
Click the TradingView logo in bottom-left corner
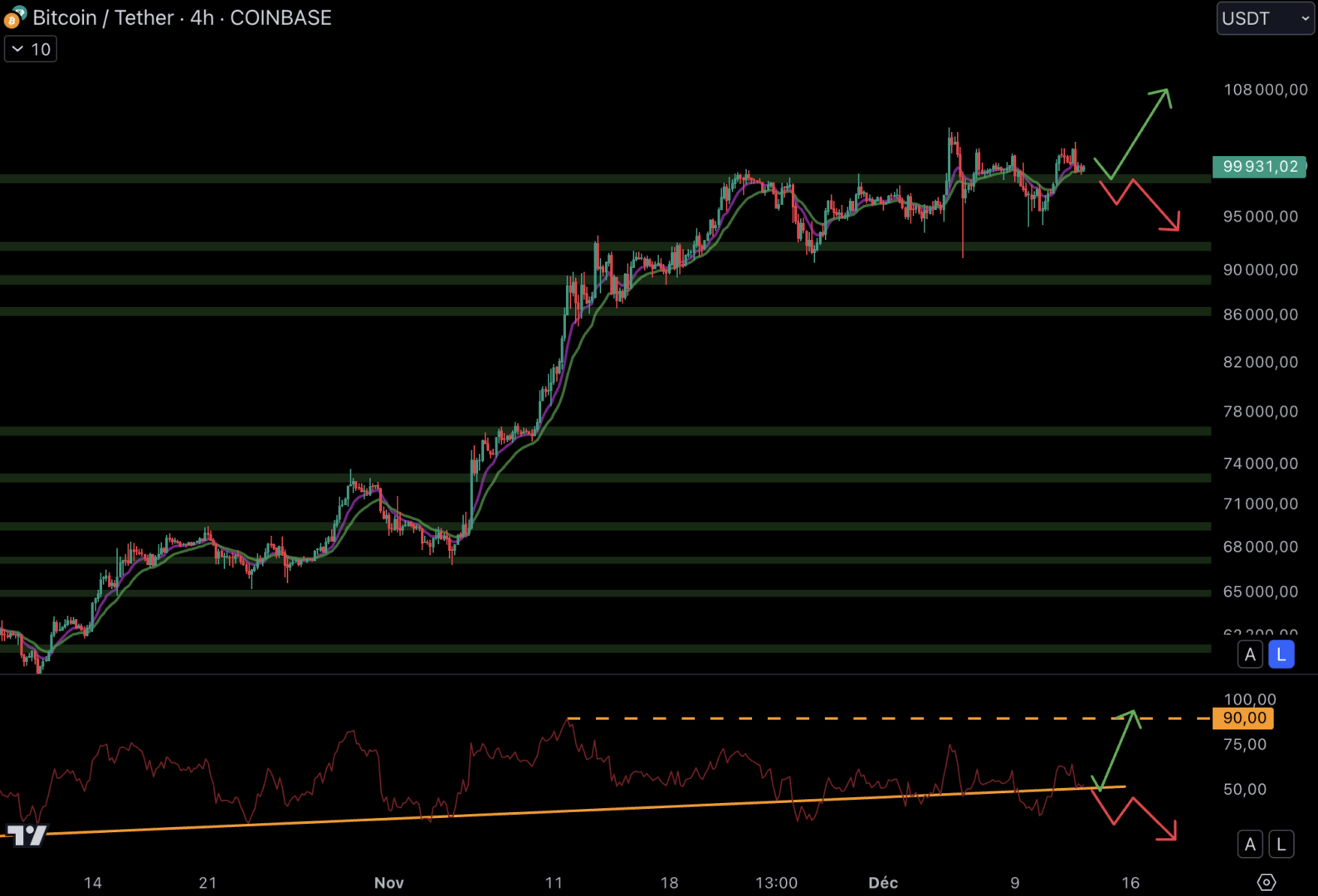(27, 835)
